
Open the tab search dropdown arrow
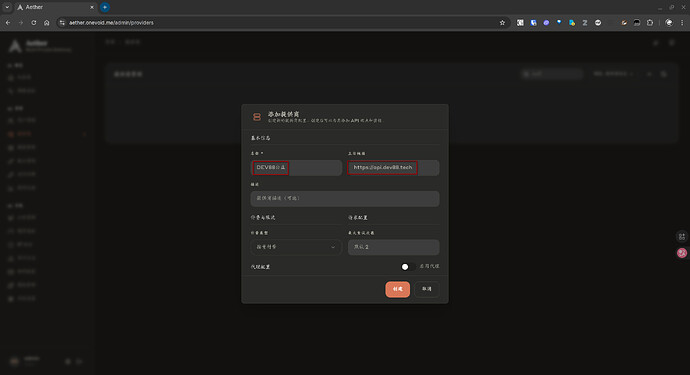[7, 7]
